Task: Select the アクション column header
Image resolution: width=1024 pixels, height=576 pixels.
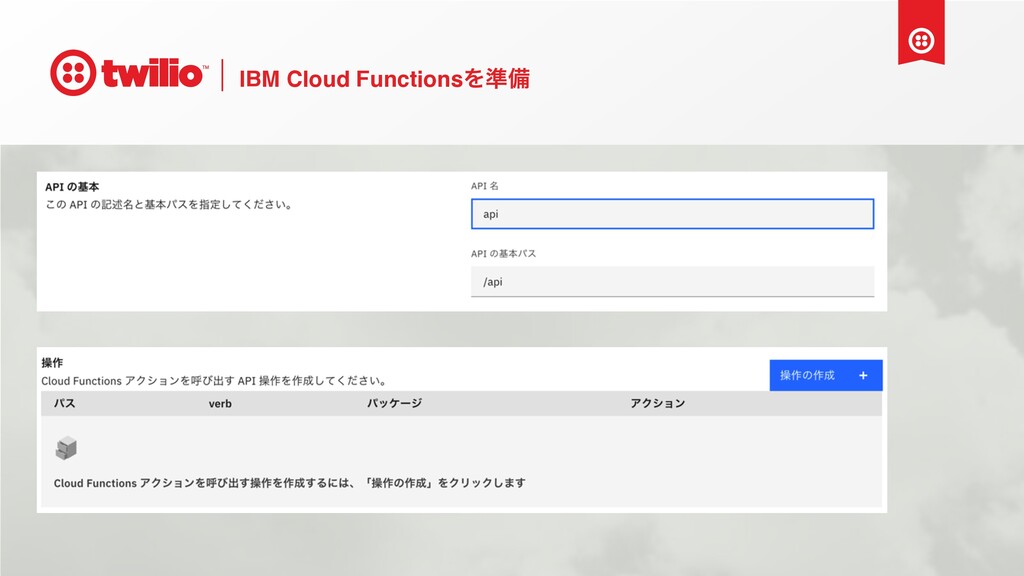Action: click(657, 403)
